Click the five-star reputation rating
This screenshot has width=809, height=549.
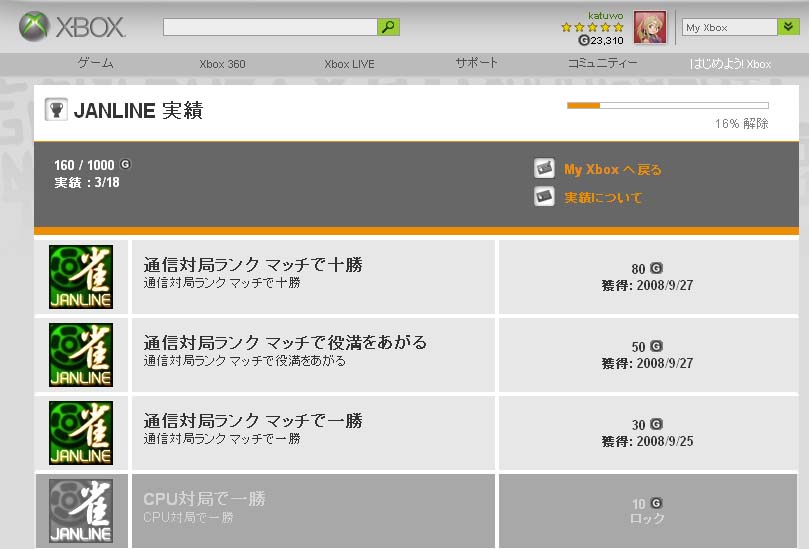592,27
